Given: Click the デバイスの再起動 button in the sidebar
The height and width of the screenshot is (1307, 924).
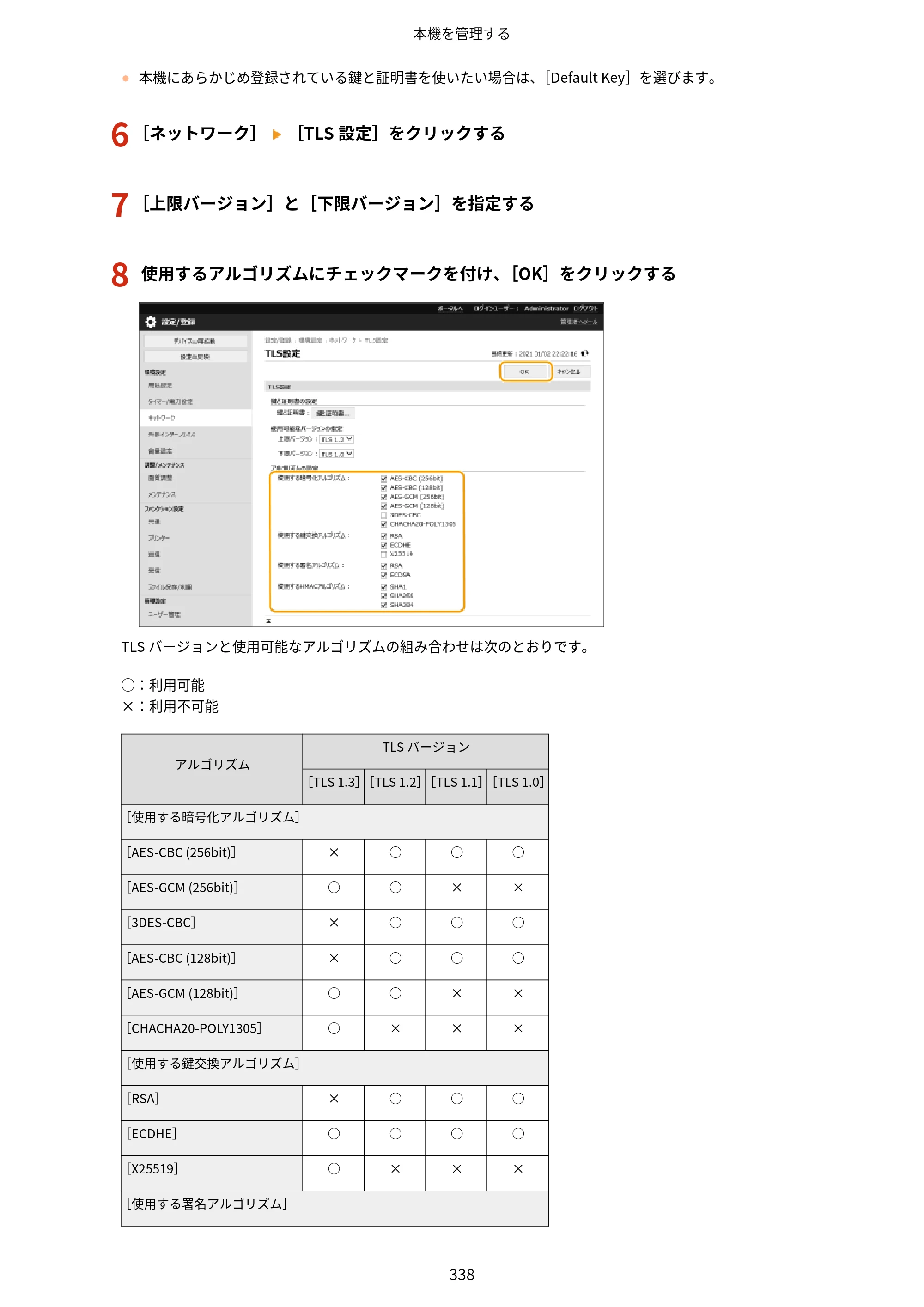Looking at the screenshot, I should 195,341.
